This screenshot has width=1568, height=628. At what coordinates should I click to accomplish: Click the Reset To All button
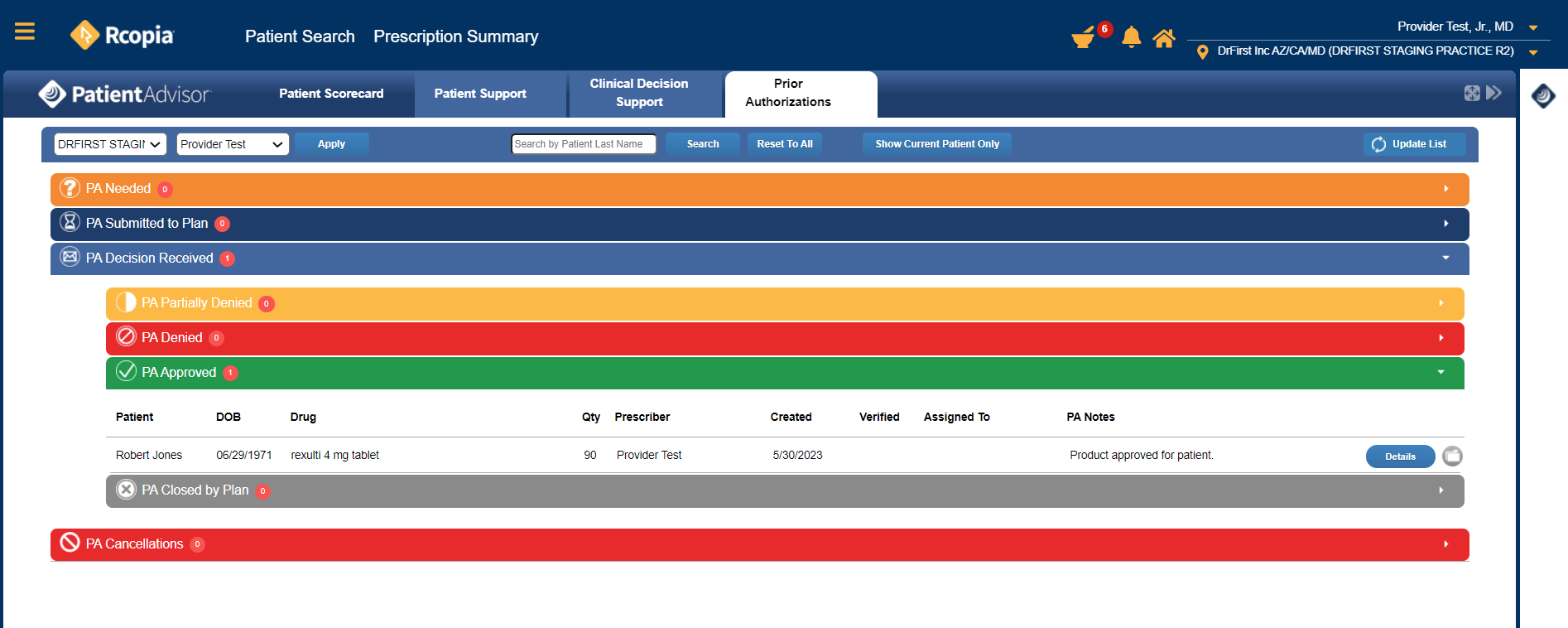785,144
